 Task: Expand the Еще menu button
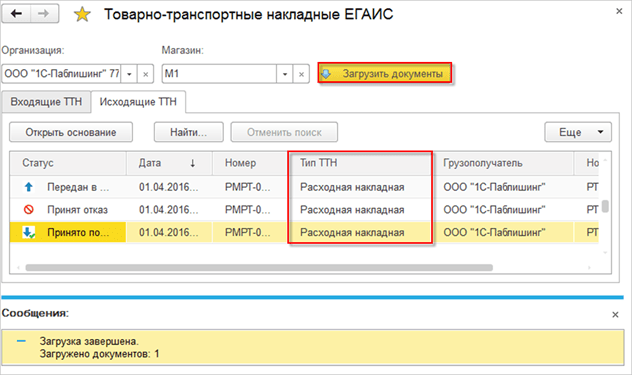pyautogui.click(x=578, y=132)
